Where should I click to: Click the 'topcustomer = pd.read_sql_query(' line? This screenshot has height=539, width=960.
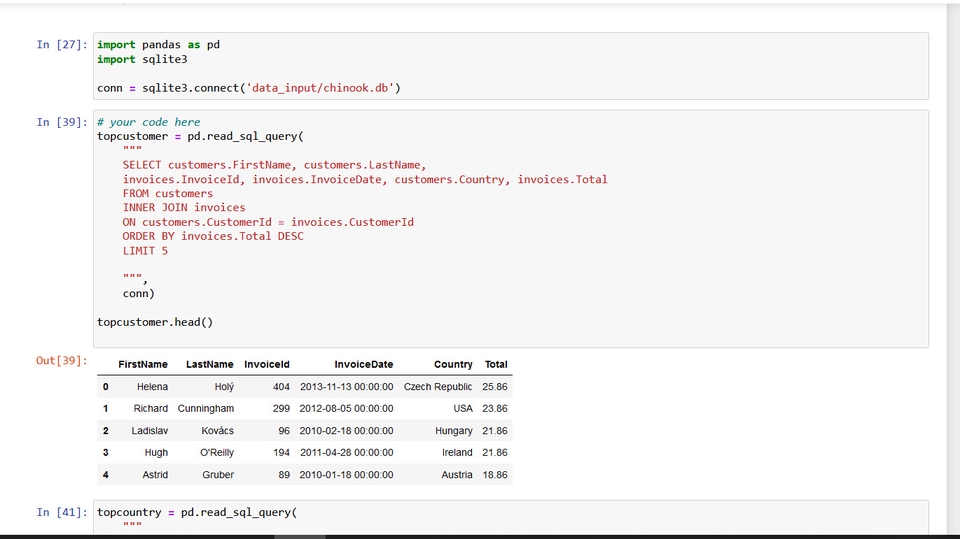point(200,136)
